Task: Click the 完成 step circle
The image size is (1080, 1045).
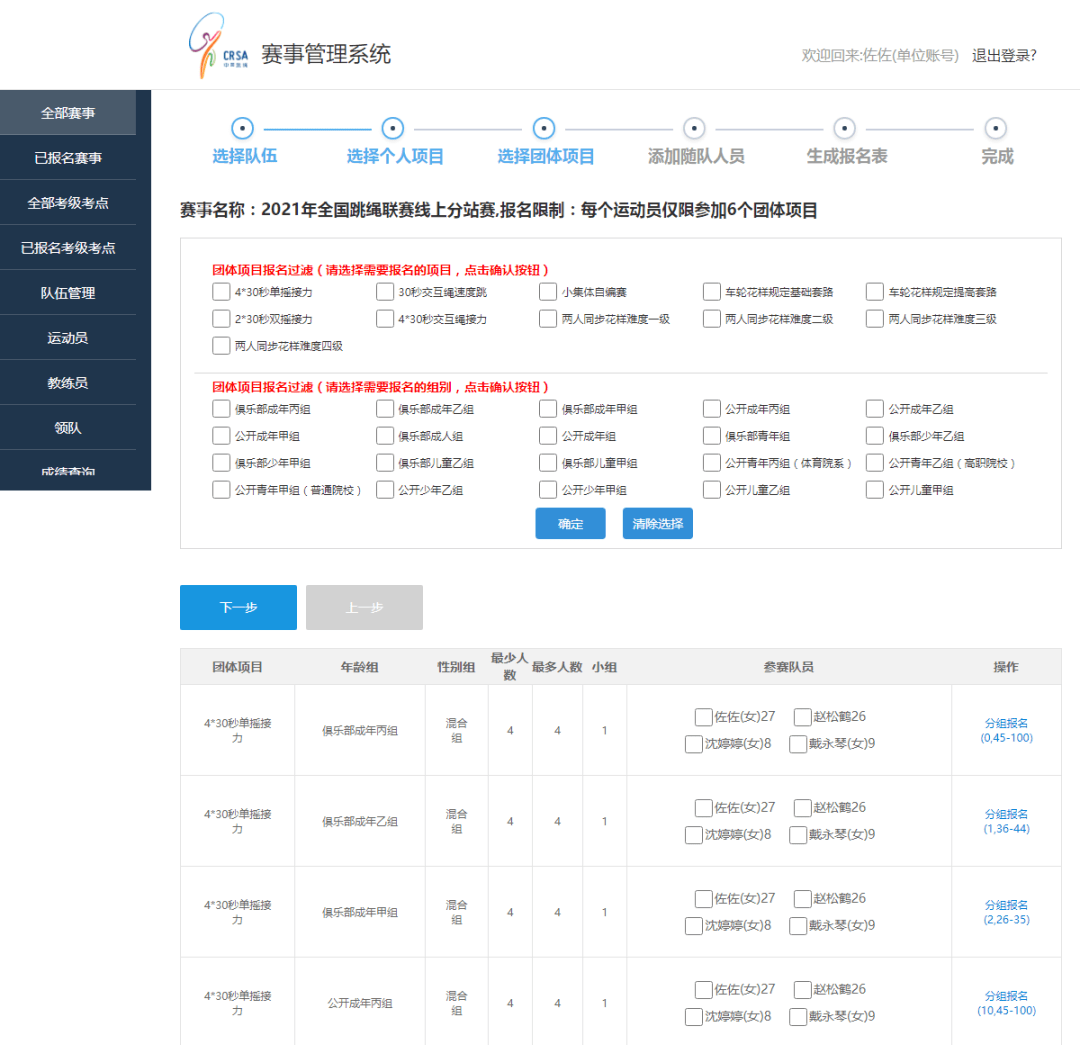Action: (x=995, y=128)
